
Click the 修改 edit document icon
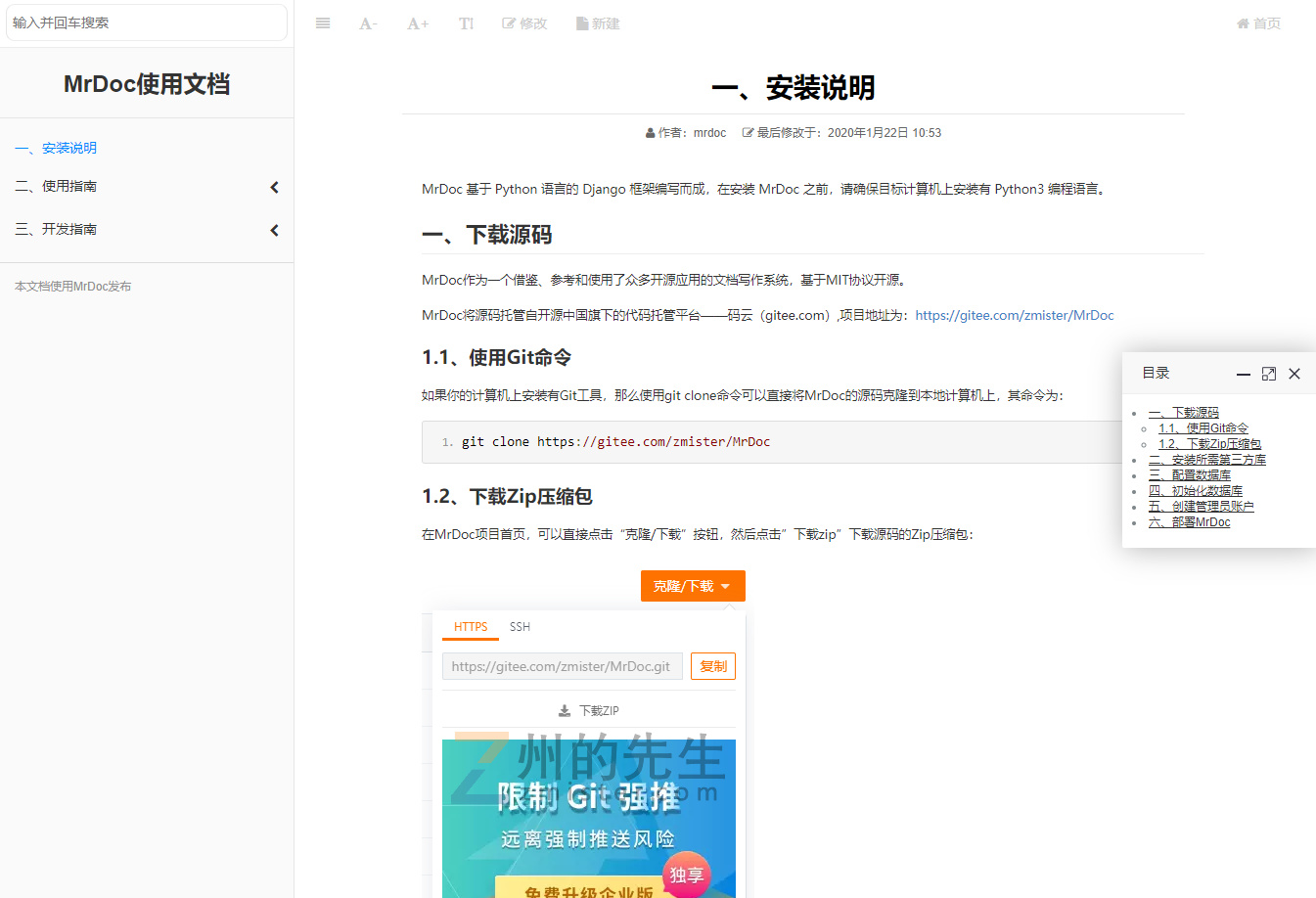click(524, 23)
